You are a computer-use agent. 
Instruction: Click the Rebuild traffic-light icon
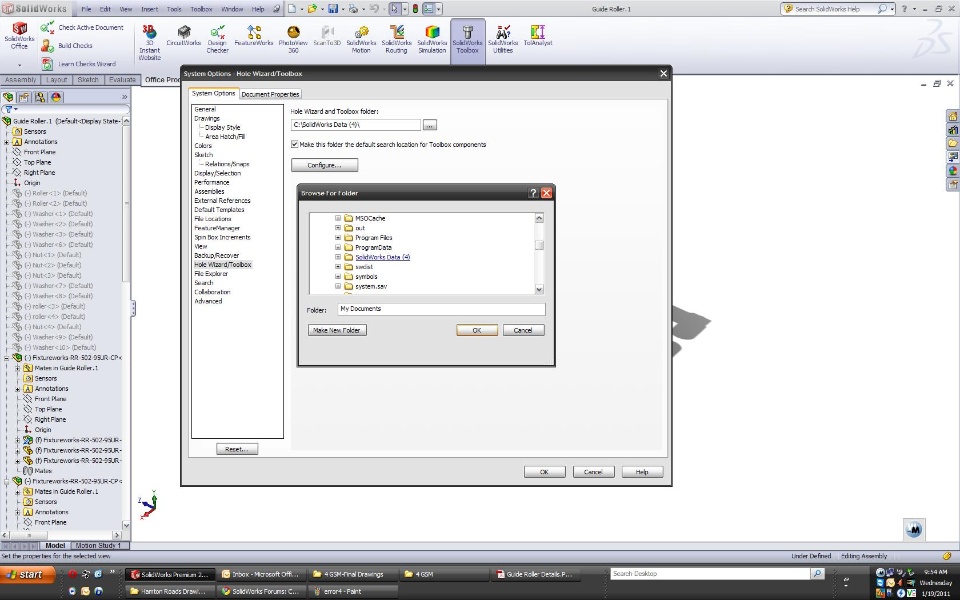[415, 9]
